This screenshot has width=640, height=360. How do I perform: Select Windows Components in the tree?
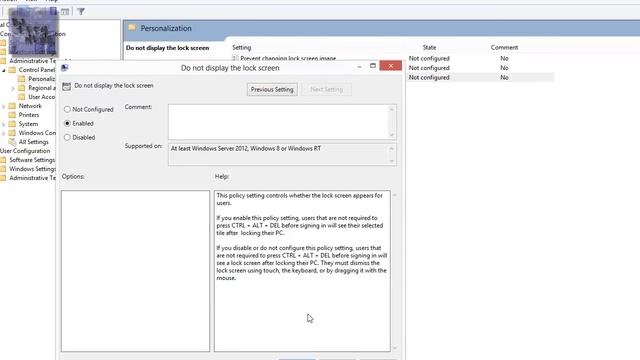click(x=37, y=133)
